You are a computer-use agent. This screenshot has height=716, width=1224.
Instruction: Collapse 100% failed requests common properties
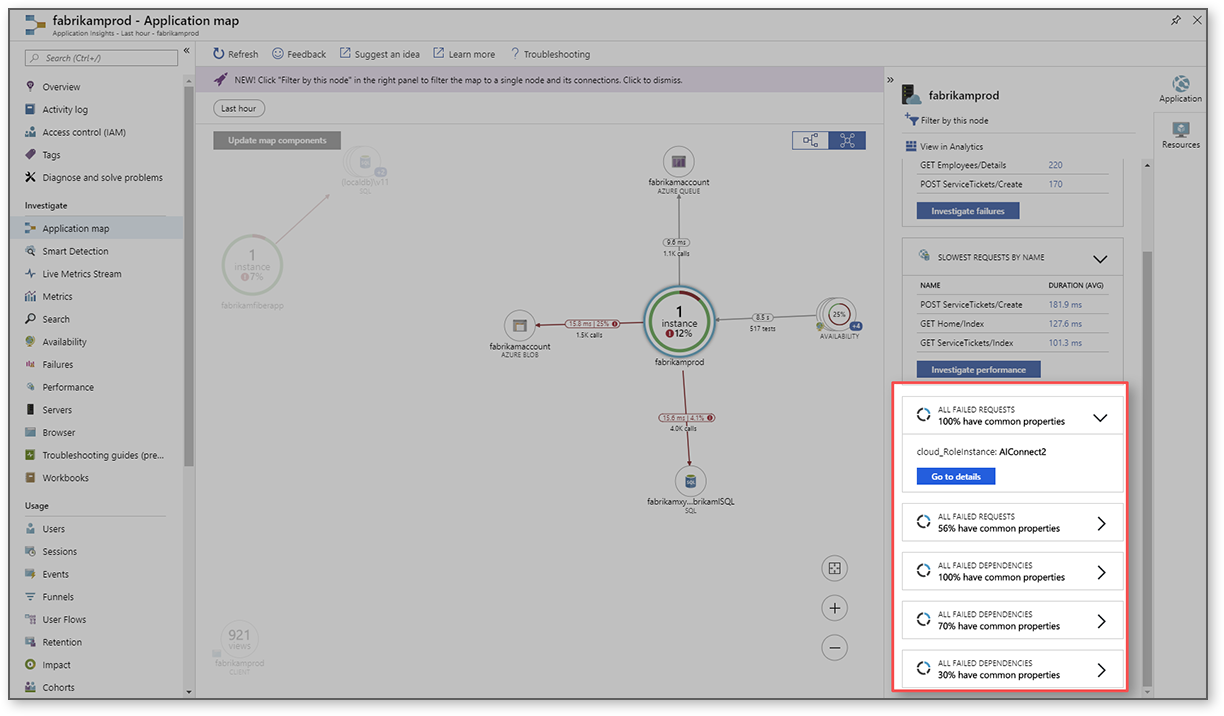click(1101, 416)
